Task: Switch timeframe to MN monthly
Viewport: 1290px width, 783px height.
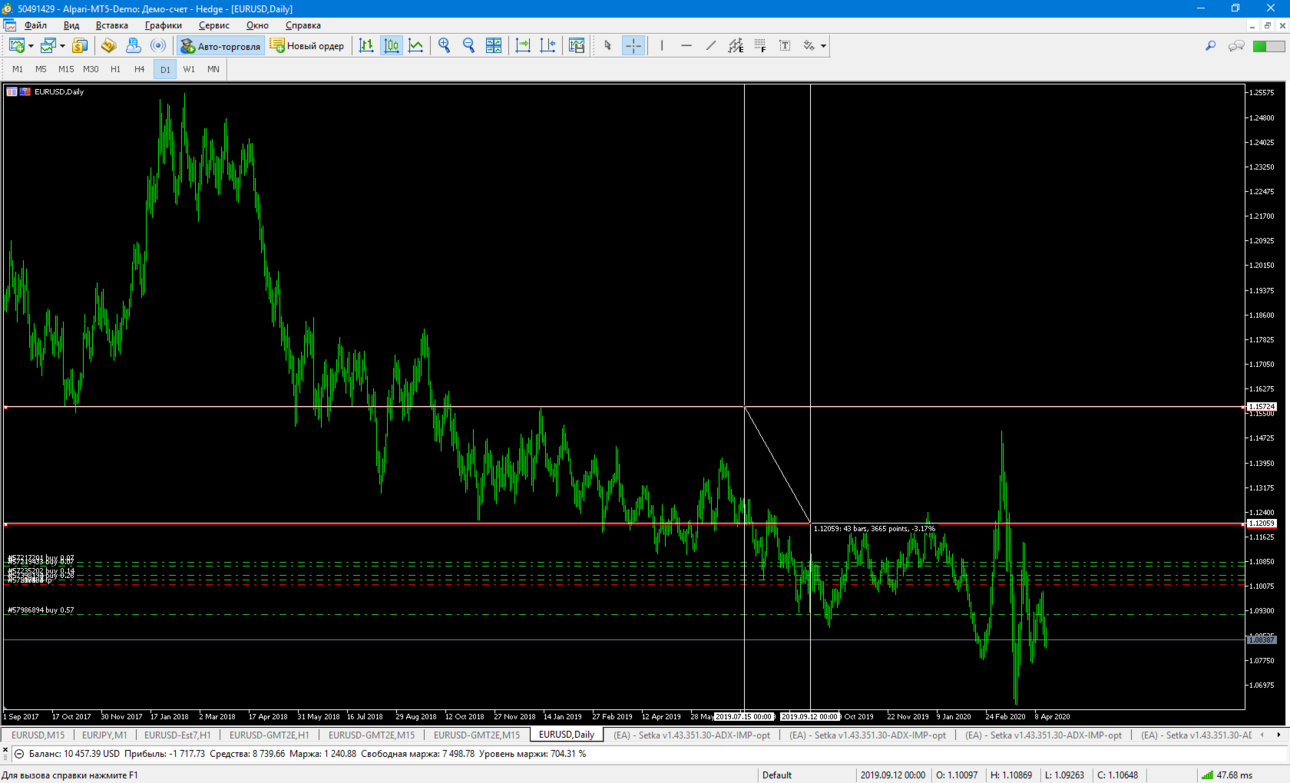Action: [213, 69]
